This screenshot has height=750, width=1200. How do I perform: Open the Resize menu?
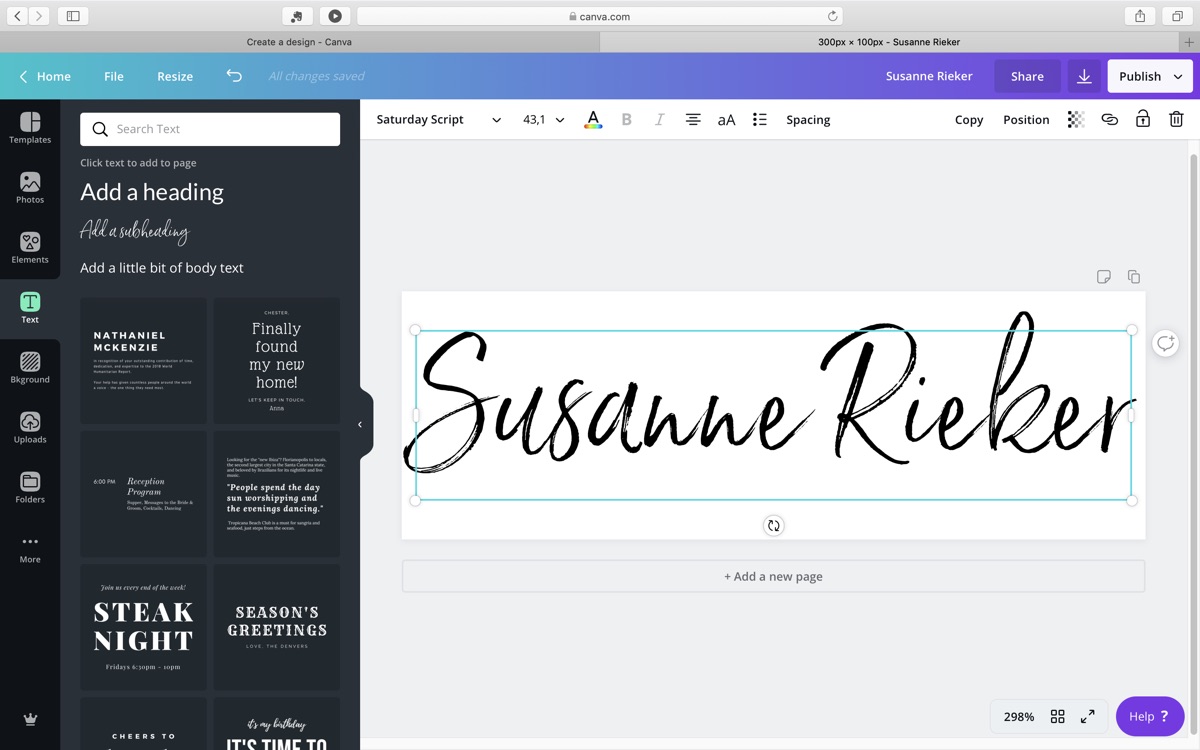pos(175,76)
